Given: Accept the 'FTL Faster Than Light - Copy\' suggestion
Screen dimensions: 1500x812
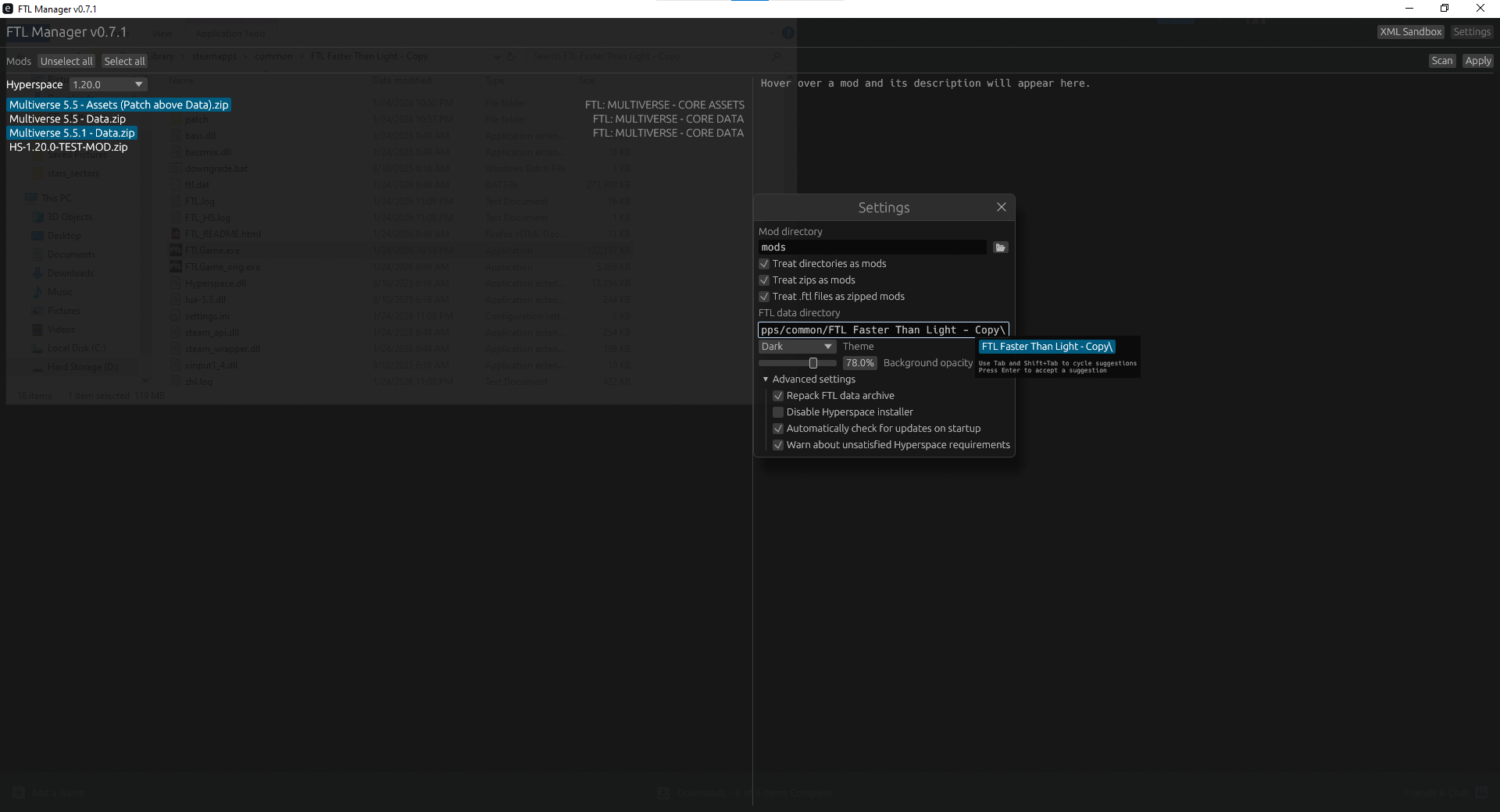Looking at the screenshot, I should point(1047,347).
